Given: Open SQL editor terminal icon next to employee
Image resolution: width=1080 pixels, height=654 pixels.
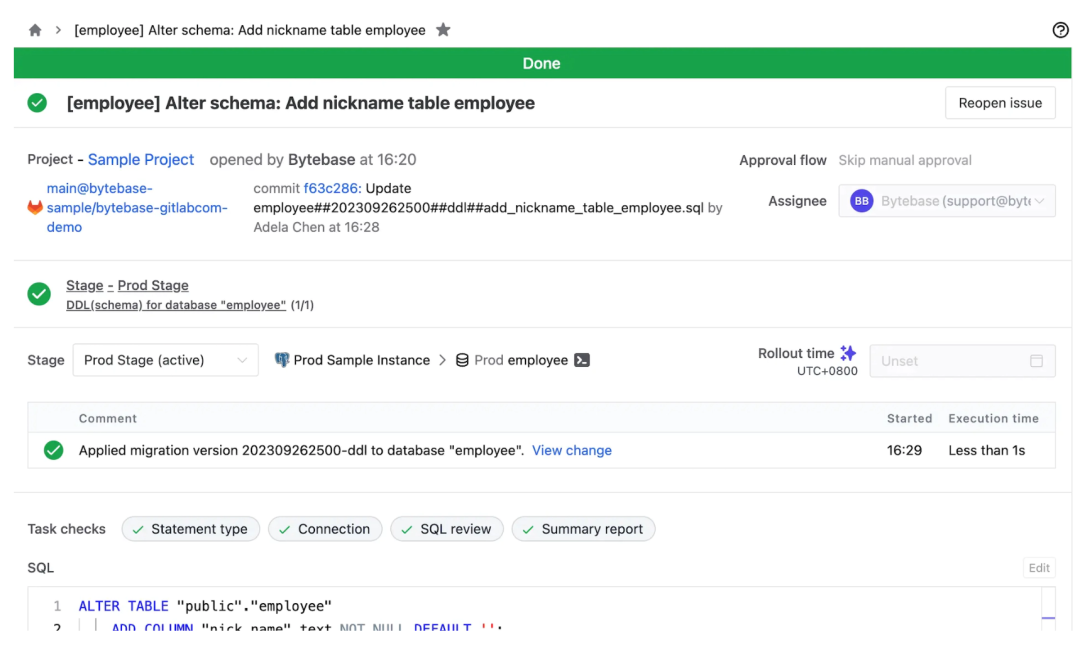Looking at the screenshot, I should (582, 360).
